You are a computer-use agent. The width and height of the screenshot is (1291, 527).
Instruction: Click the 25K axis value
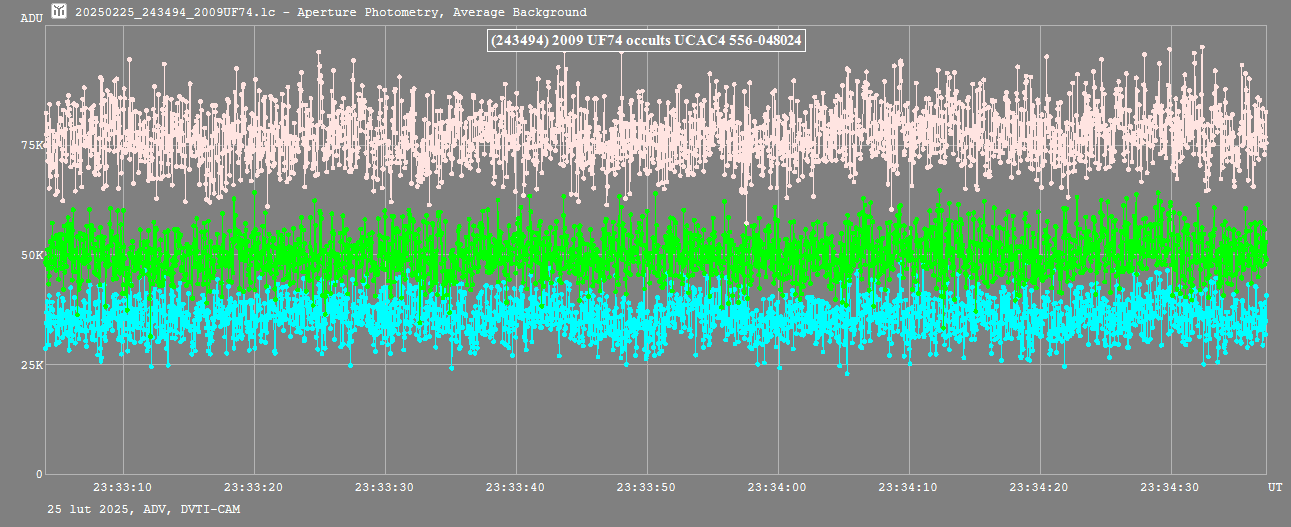point(32,365)
